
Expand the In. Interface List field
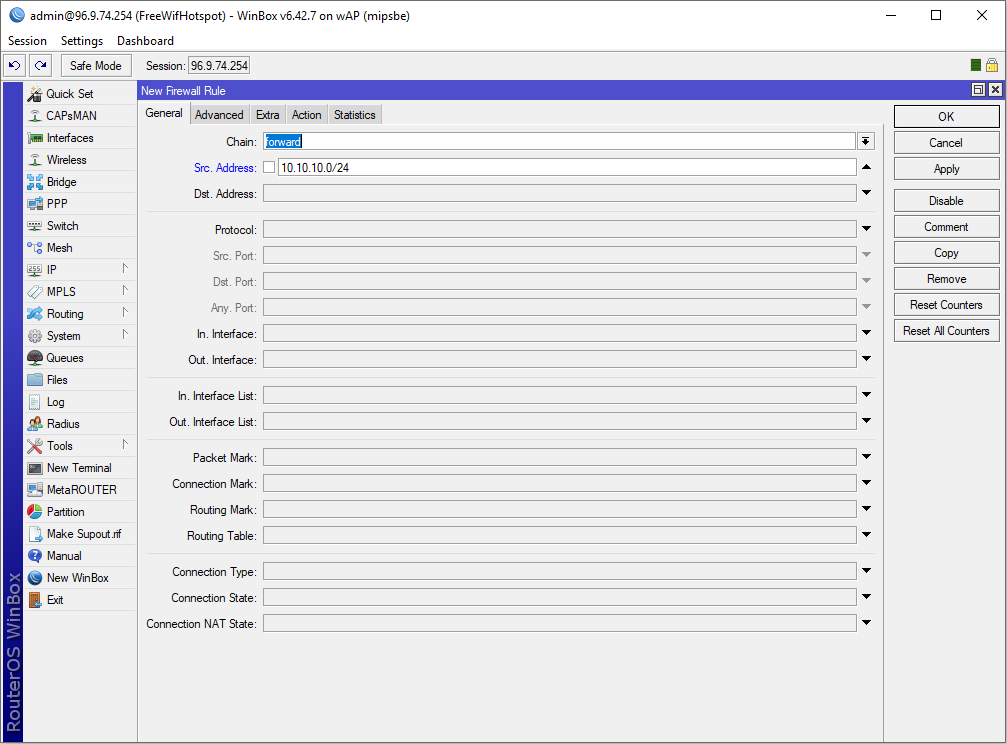point(866,394)
